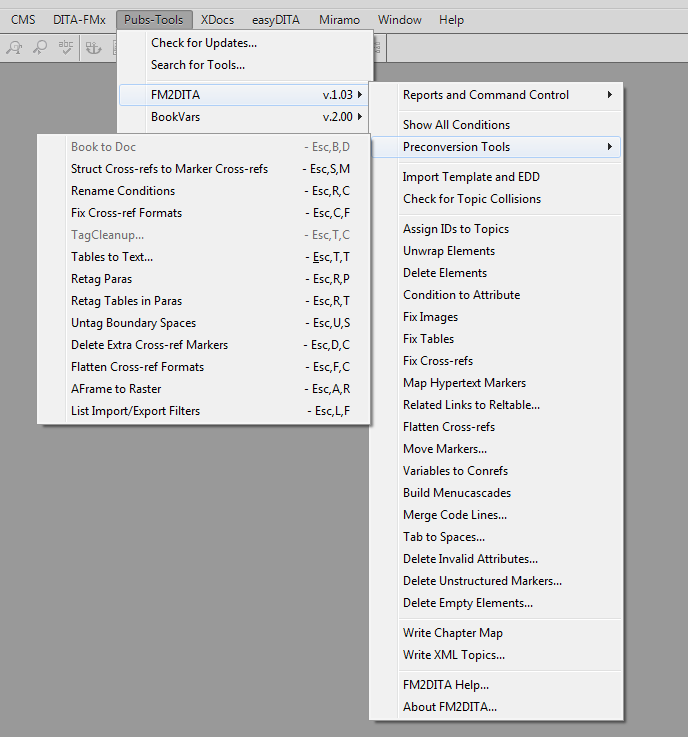Open the Miramo menu
This screenshot has width=688, height=737.
pos(339,20)
